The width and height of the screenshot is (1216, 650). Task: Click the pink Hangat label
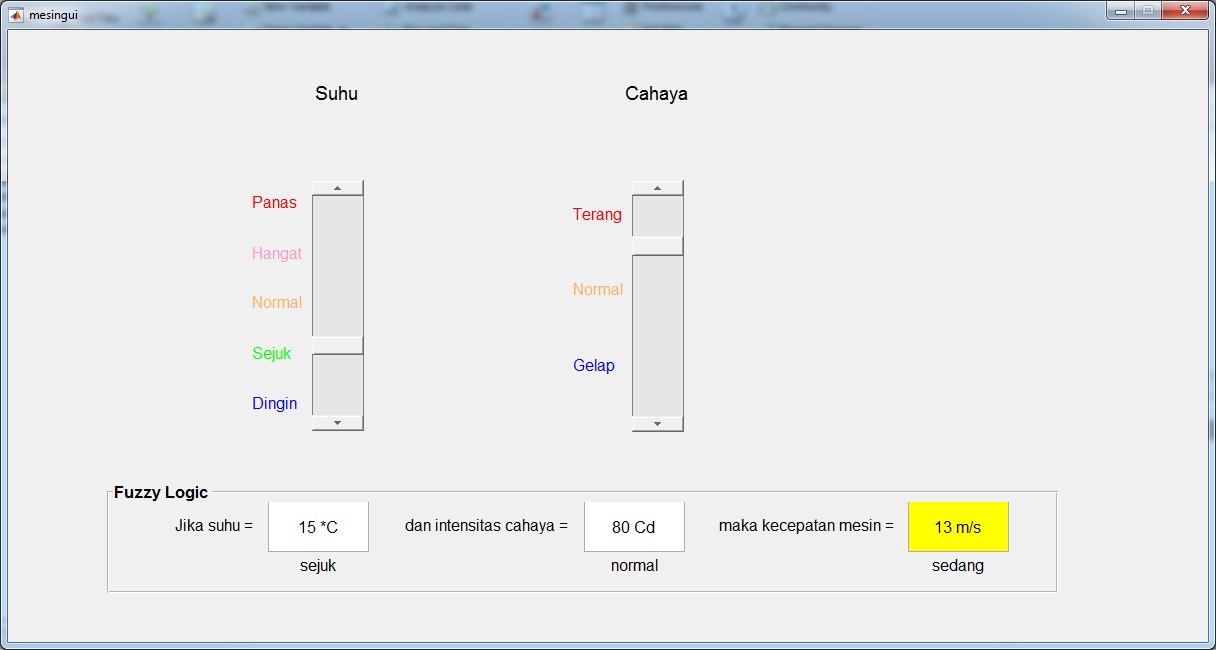pos(277,254)
